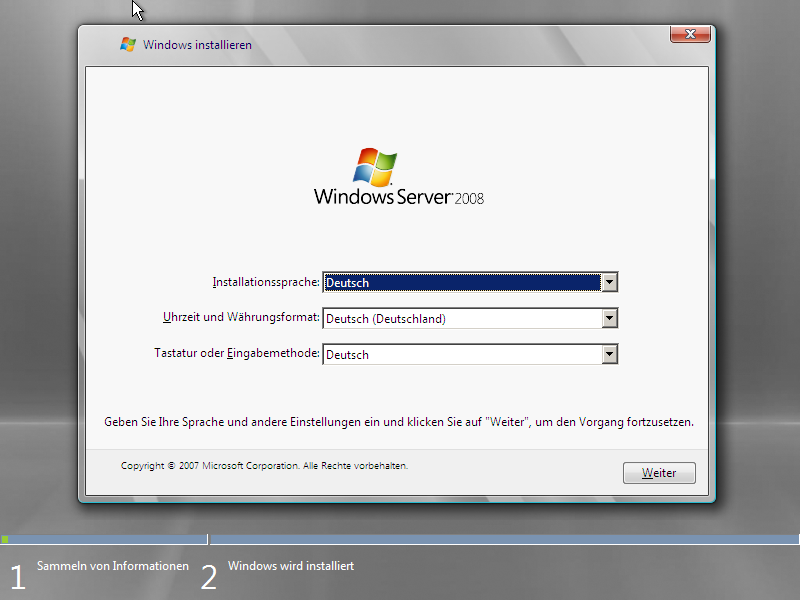Click the Deutsch (Deutschland) format field
This screenshot has width=800, height=600.
point(461,319)
